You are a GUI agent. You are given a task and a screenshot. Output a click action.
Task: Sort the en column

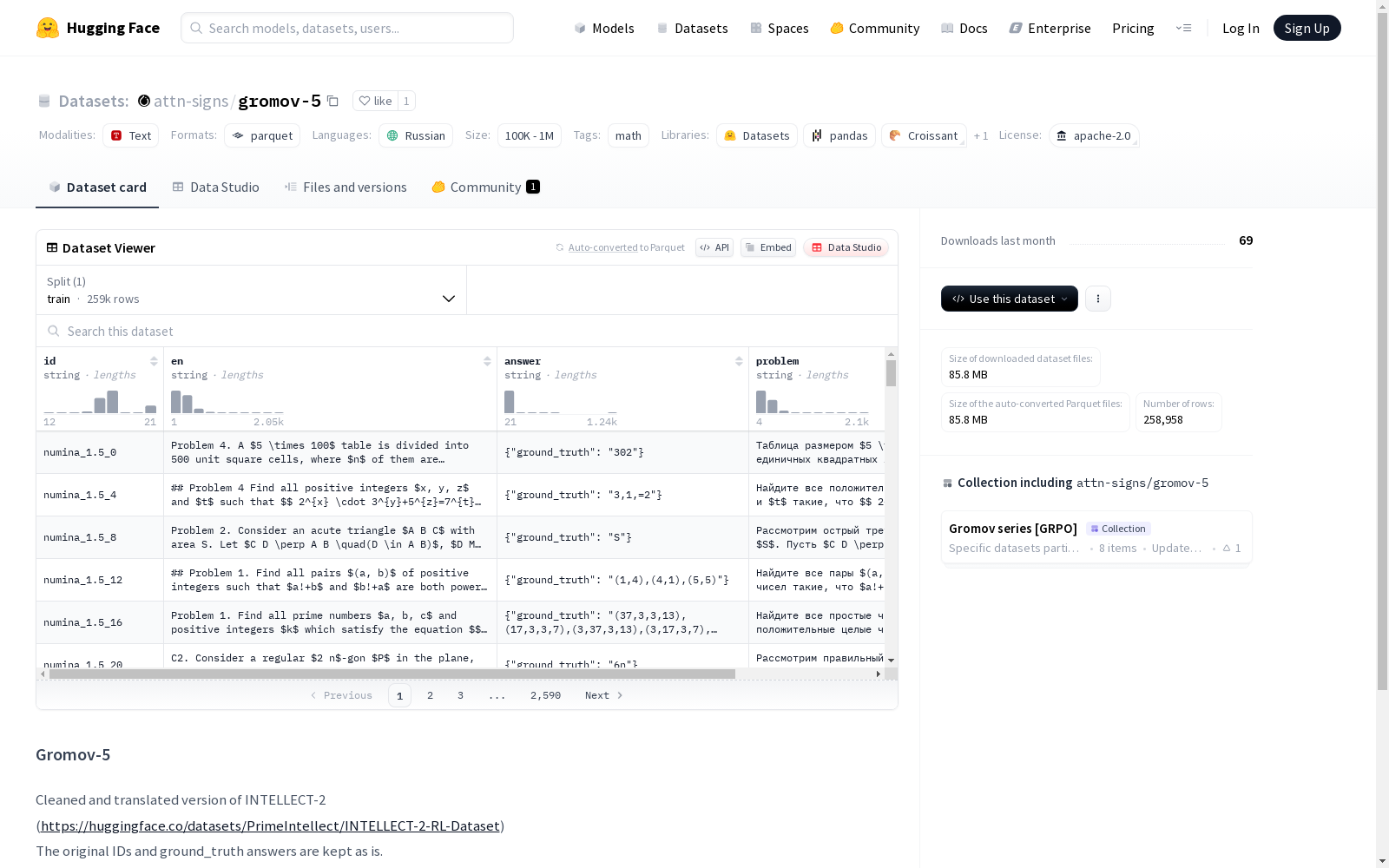(x=487, y=361)
